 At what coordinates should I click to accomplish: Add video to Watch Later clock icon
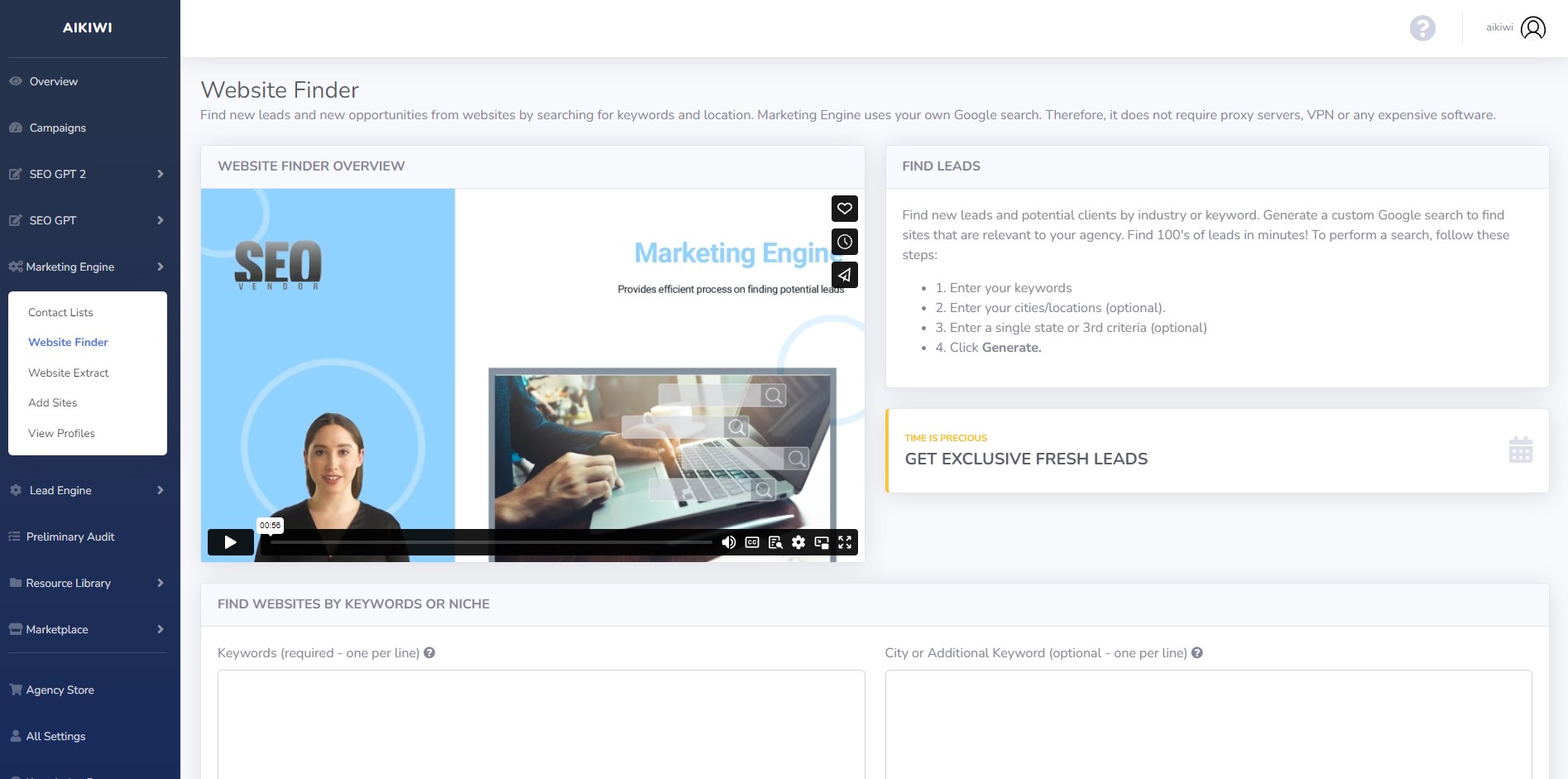click(x=845, y=242)
